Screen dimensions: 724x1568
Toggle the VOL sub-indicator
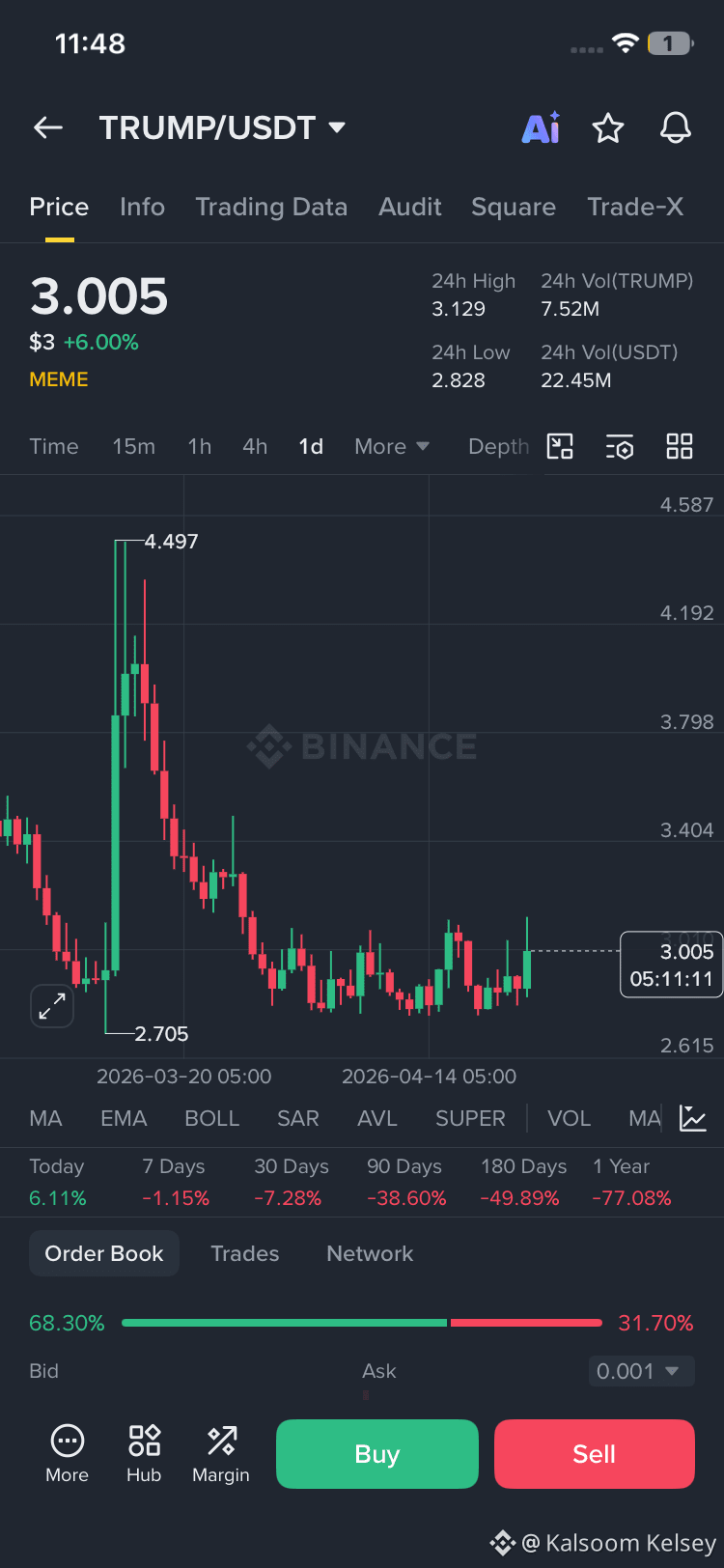(569, 1118)
